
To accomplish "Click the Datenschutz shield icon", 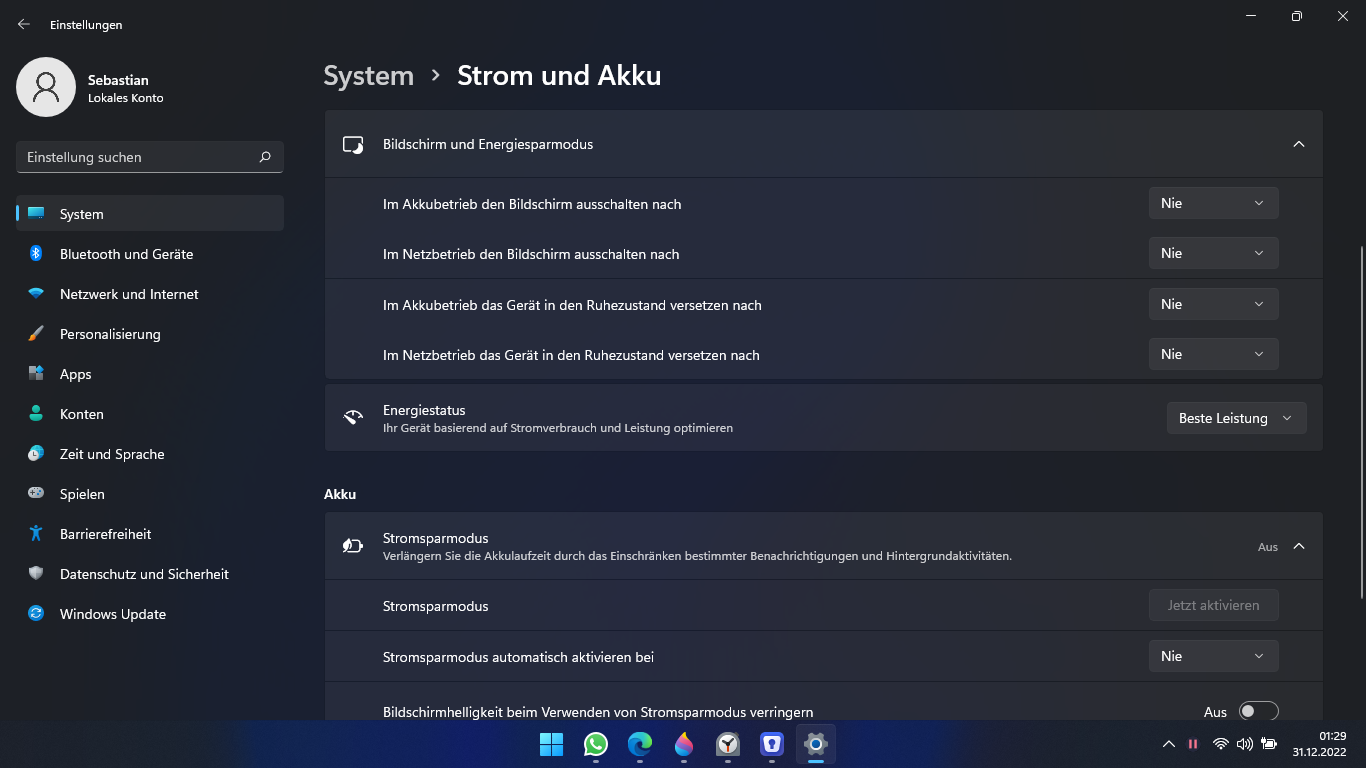I will click(x=36, y=574).
